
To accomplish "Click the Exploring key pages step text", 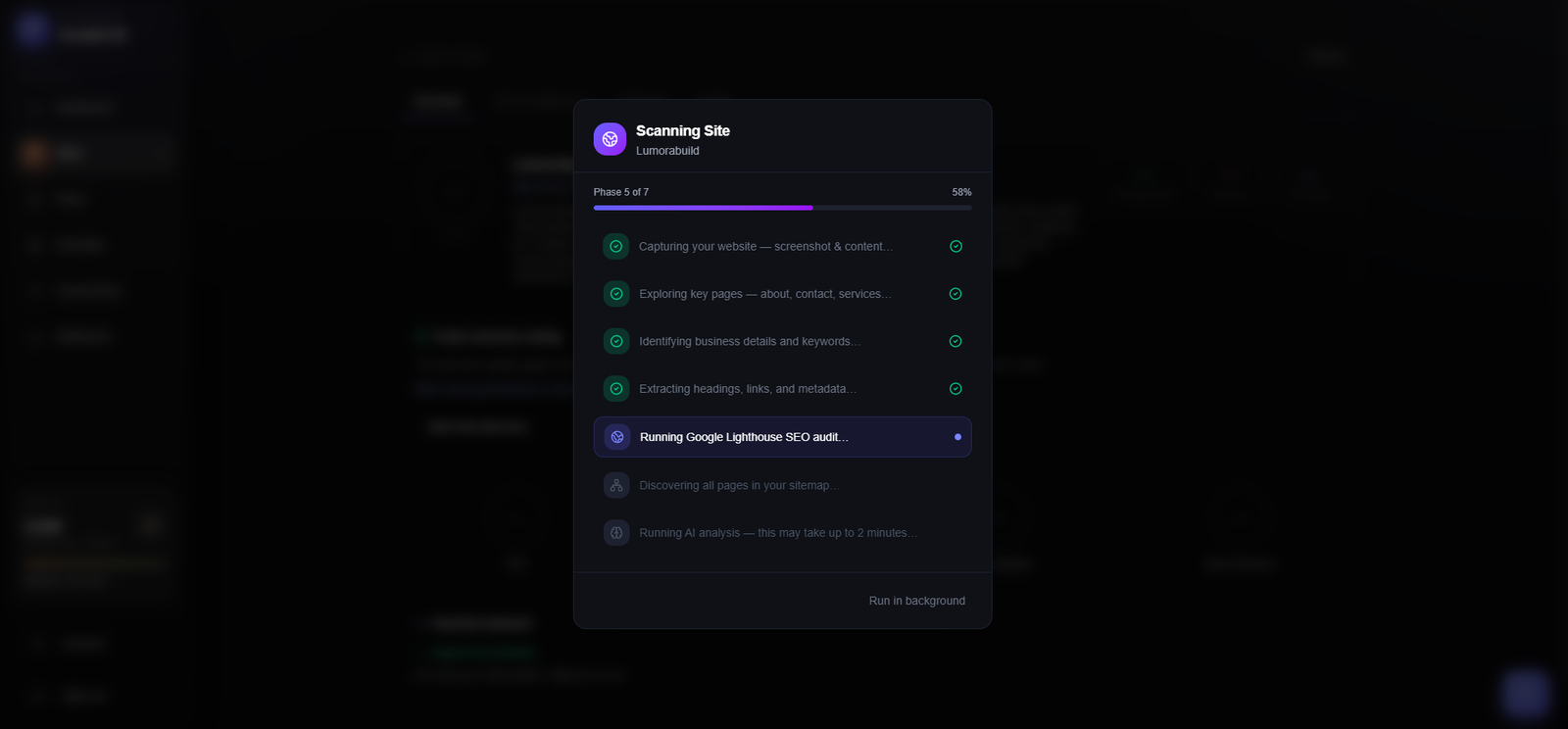I will pos(765,294).
